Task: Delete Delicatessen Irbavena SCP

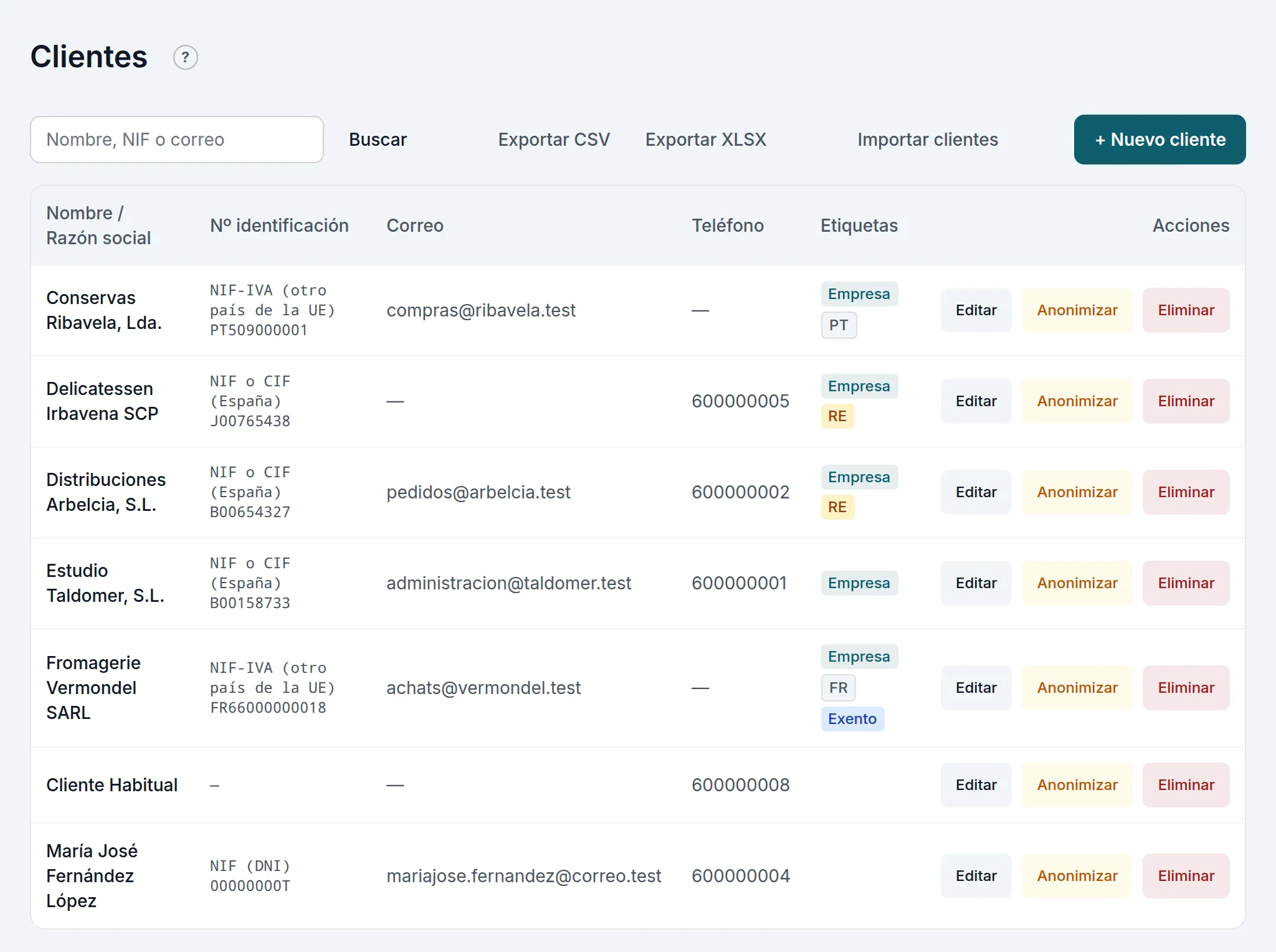Action: pyautogui.click(x=1186, y=401)
